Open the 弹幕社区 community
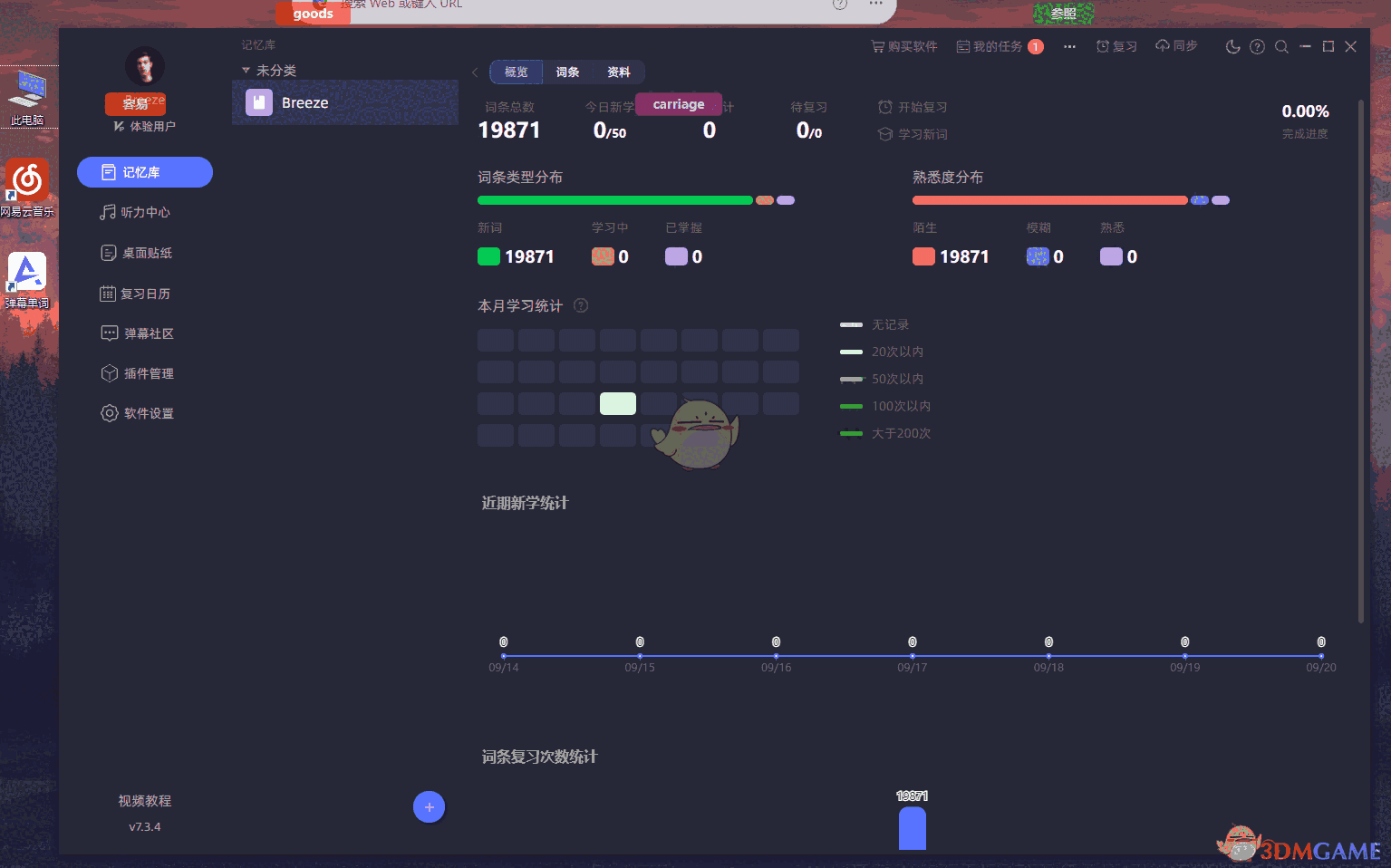 pyautogui.click(x=145, y=333)
